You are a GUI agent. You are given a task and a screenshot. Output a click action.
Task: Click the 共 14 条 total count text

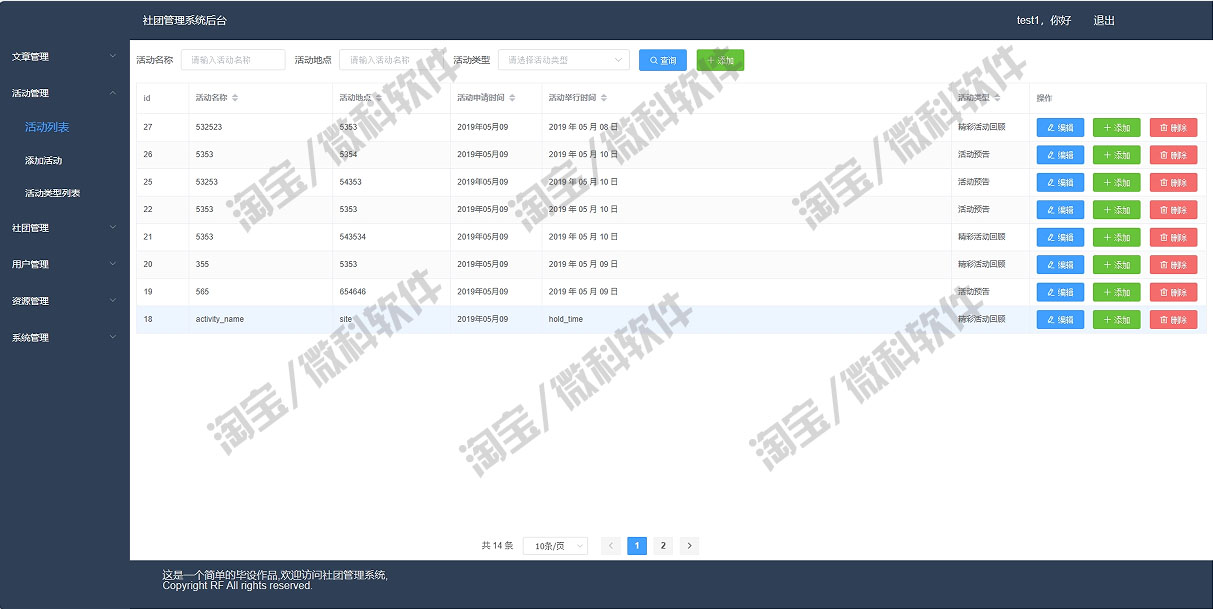click(497, 546)
